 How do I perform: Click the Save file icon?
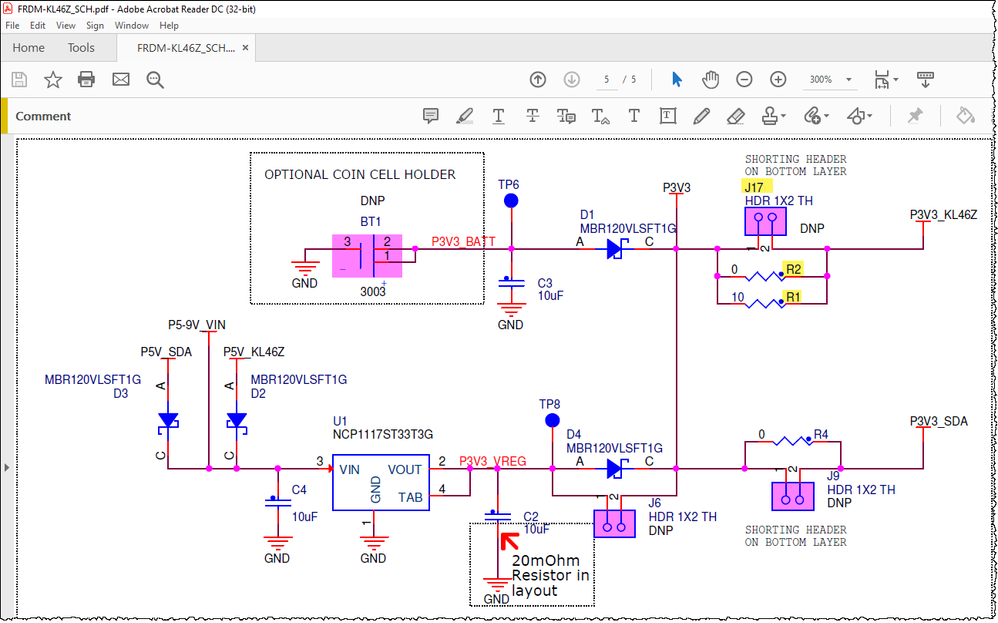19,80
